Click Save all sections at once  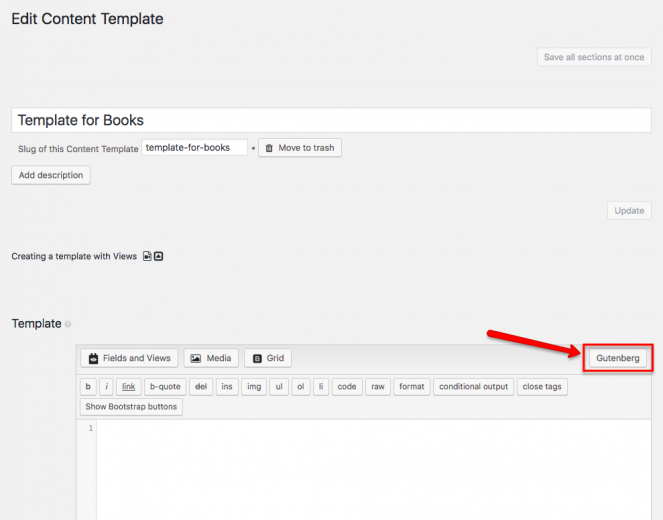click(594, 57)
